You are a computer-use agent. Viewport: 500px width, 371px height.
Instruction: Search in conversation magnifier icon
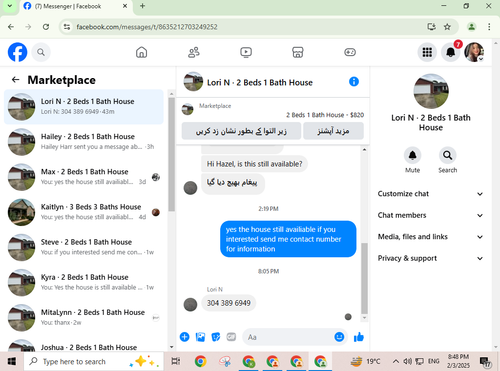[447, 155]
